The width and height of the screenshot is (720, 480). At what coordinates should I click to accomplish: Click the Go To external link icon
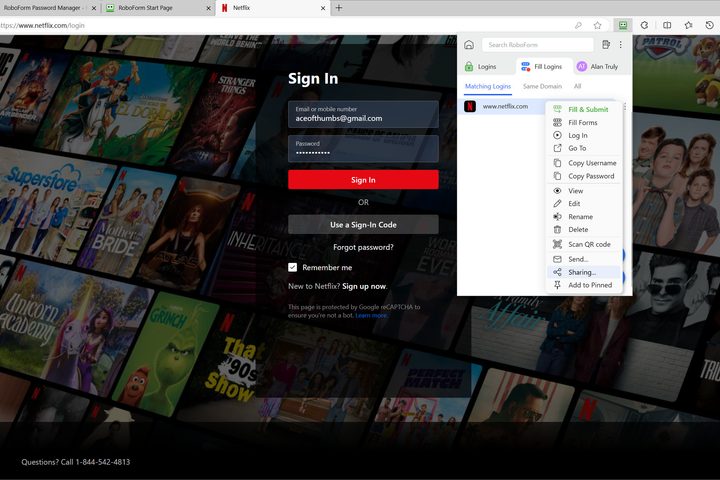557,148
